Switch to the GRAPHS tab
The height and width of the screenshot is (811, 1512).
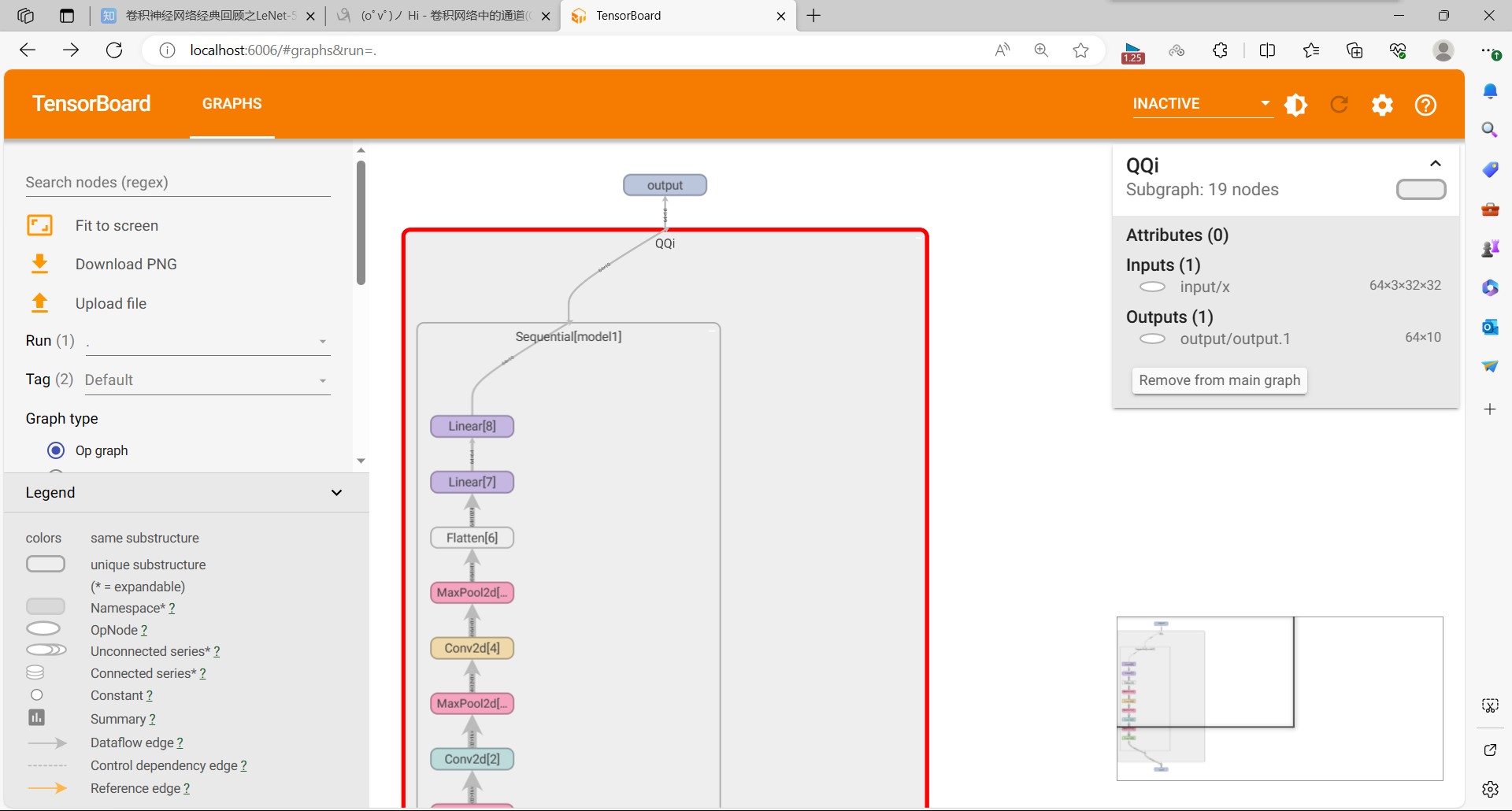(x=232, y=104)
